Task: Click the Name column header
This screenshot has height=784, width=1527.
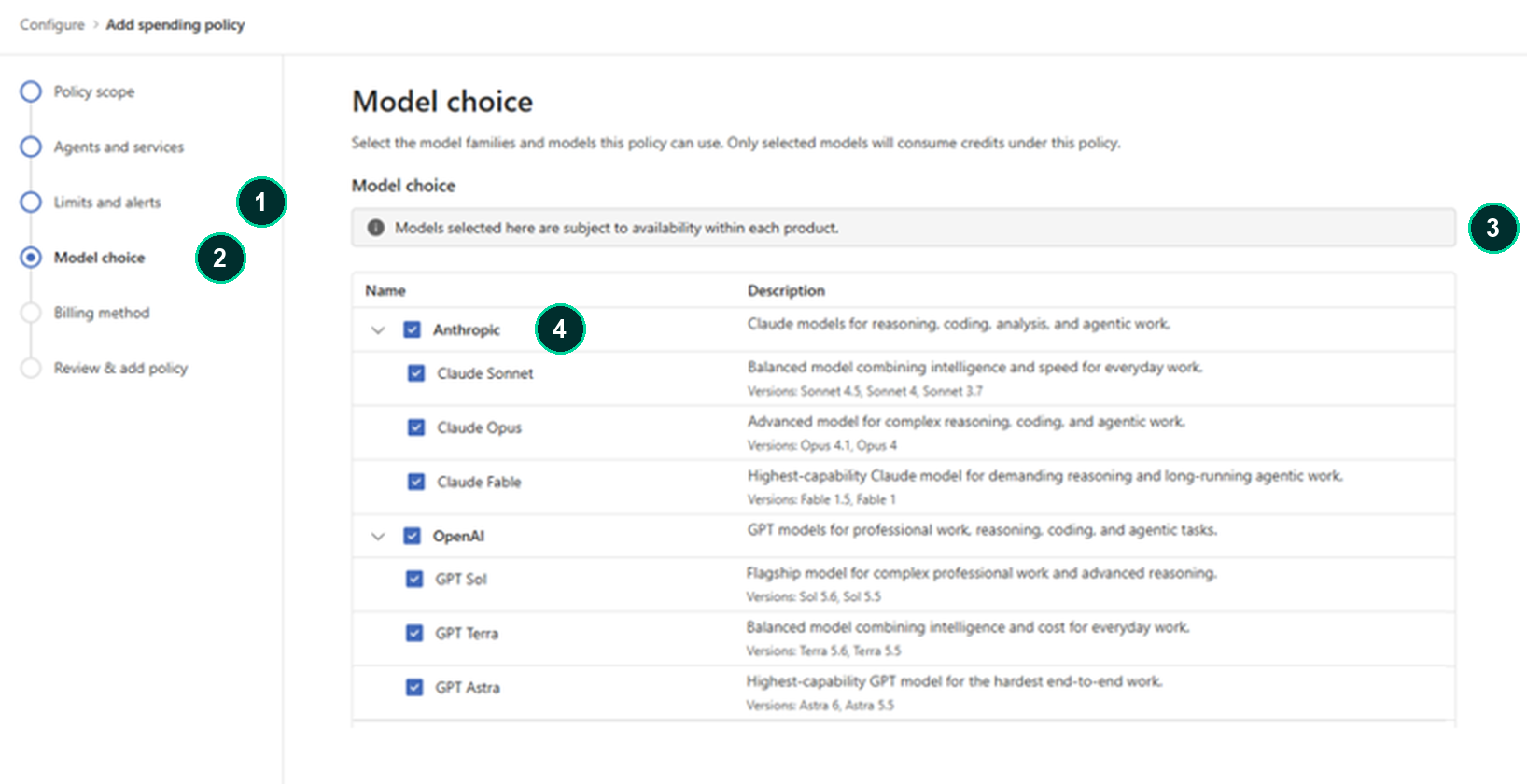Action: [x=385, y=290]
